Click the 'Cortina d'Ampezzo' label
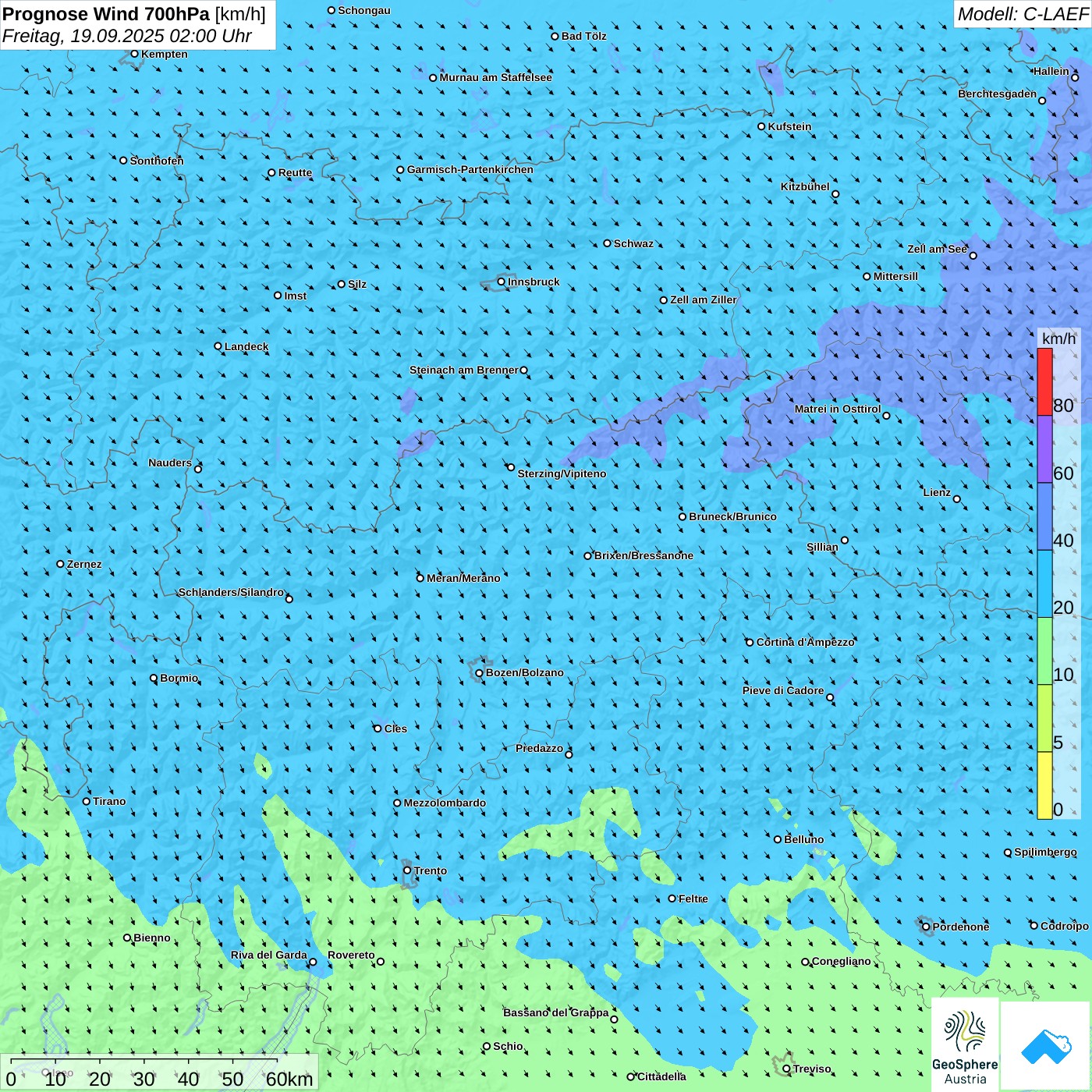1092x1092 pixels. coord(806,642)
